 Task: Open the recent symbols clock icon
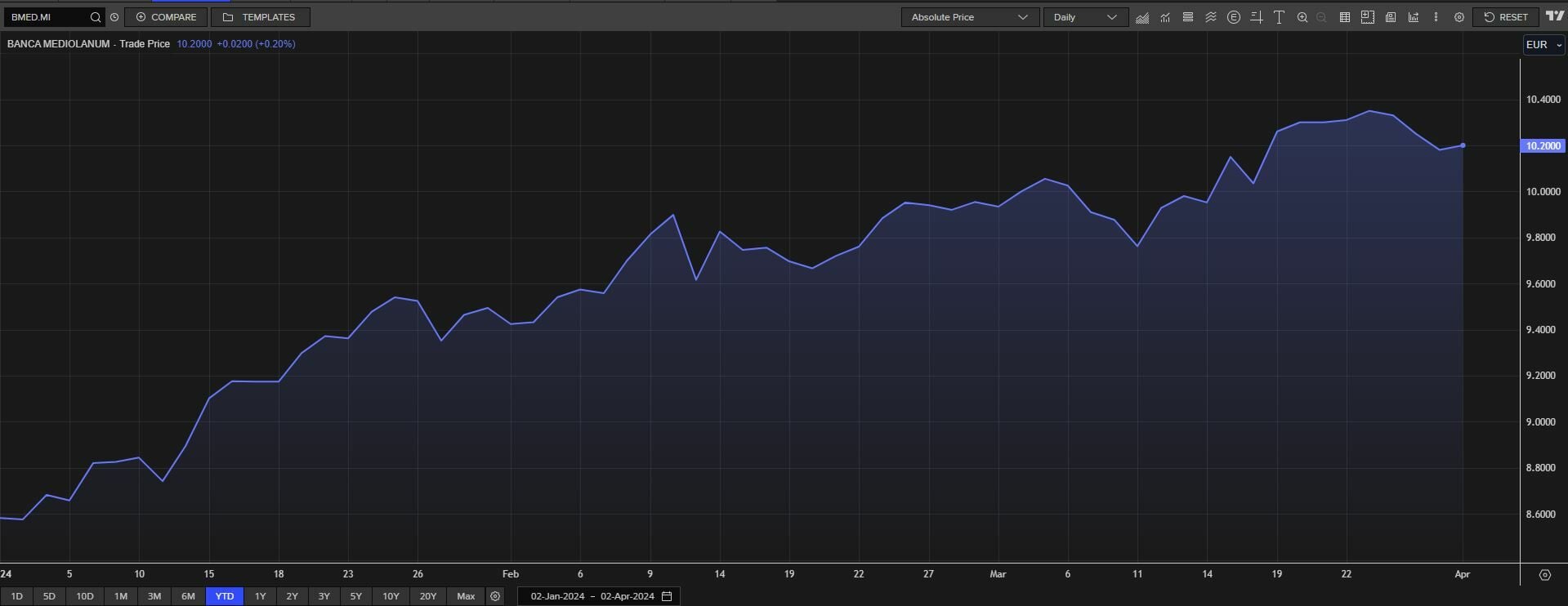114,17
